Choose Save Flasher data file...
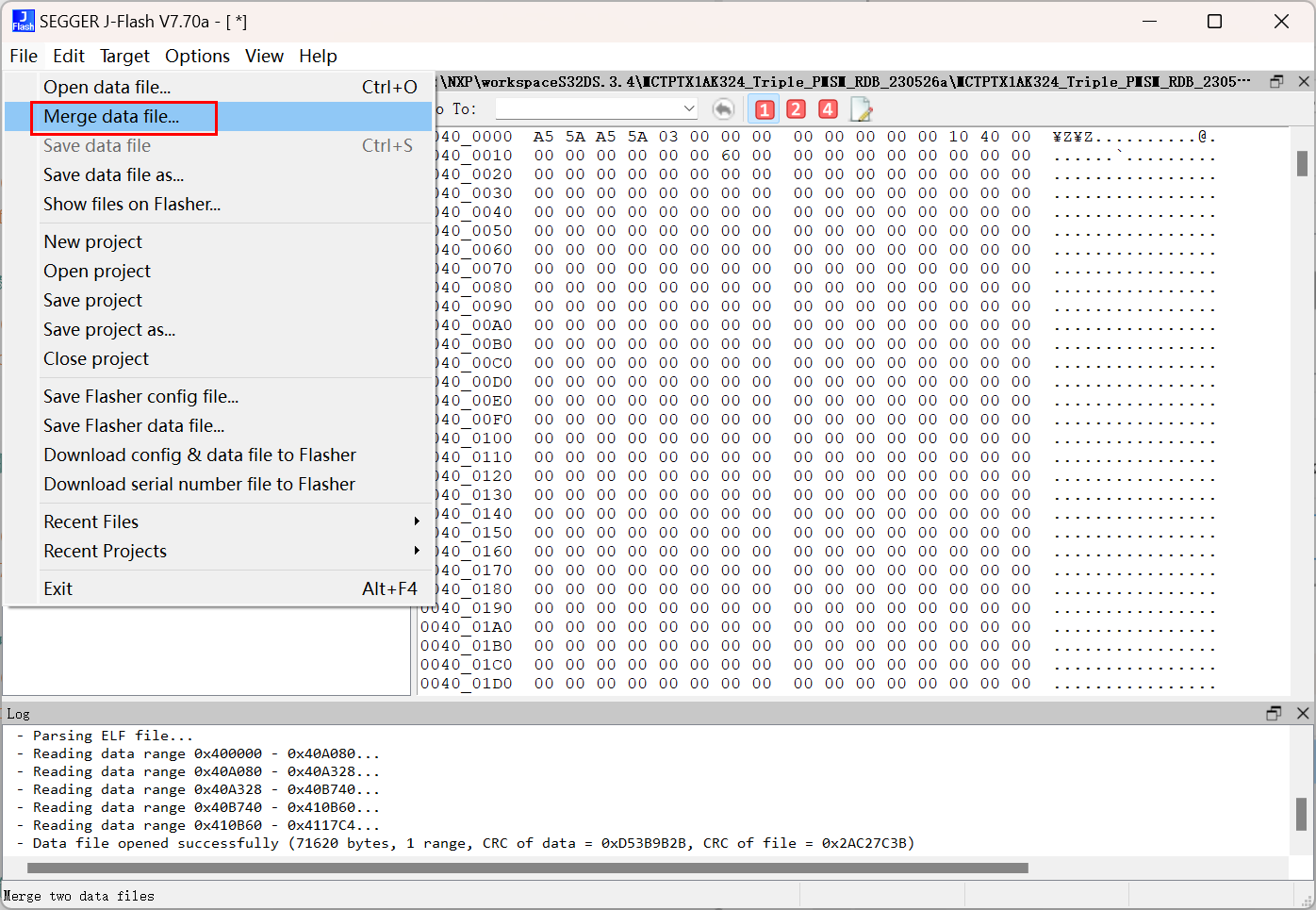1316x910 pixels. point(219,425)
